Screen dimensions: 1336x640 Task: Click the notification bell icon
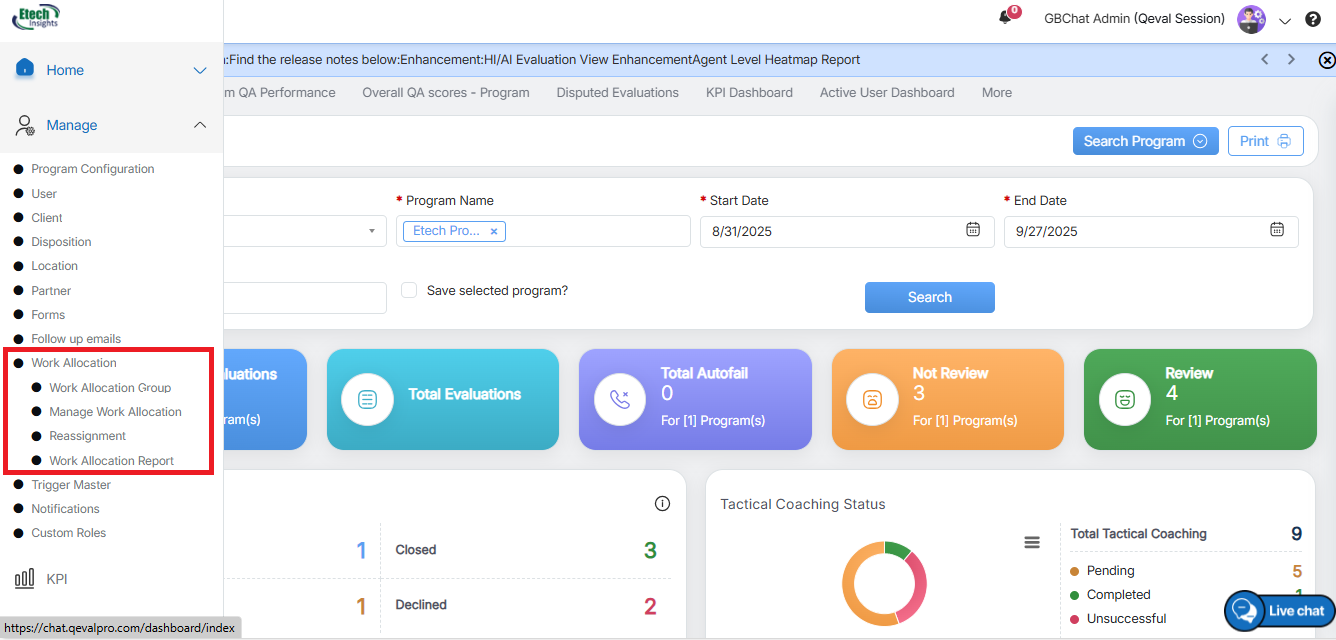1006,18
